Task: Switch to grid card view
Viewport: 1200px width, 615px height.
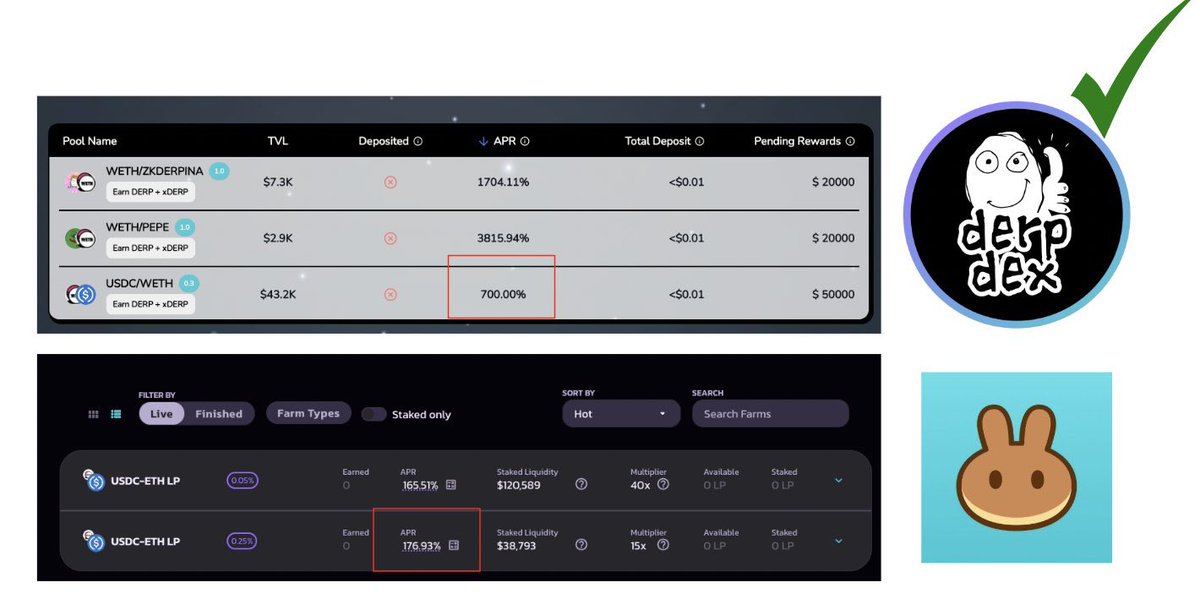Action: point(94,414)
